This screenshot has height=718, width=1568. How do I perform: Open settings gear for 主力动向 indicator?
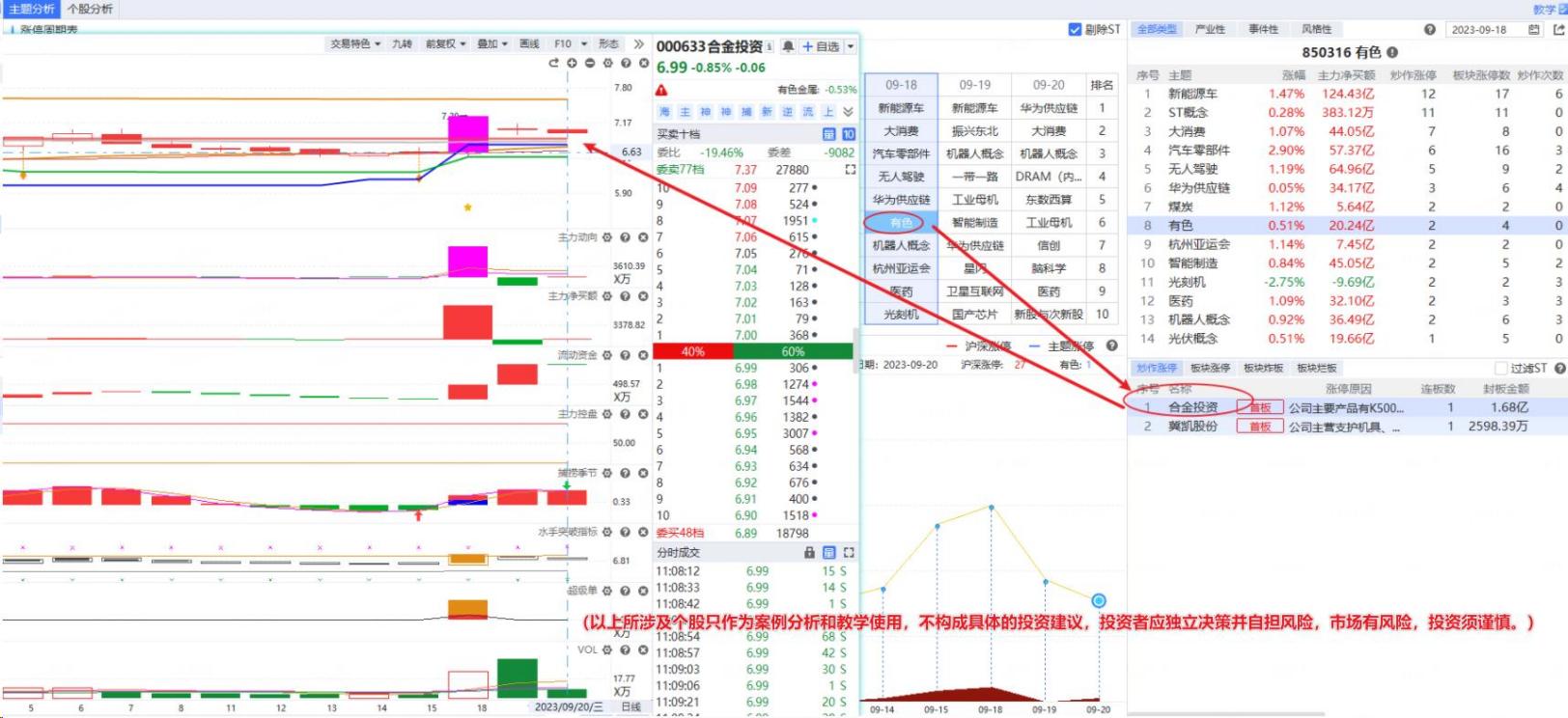[x=607, y=237]
